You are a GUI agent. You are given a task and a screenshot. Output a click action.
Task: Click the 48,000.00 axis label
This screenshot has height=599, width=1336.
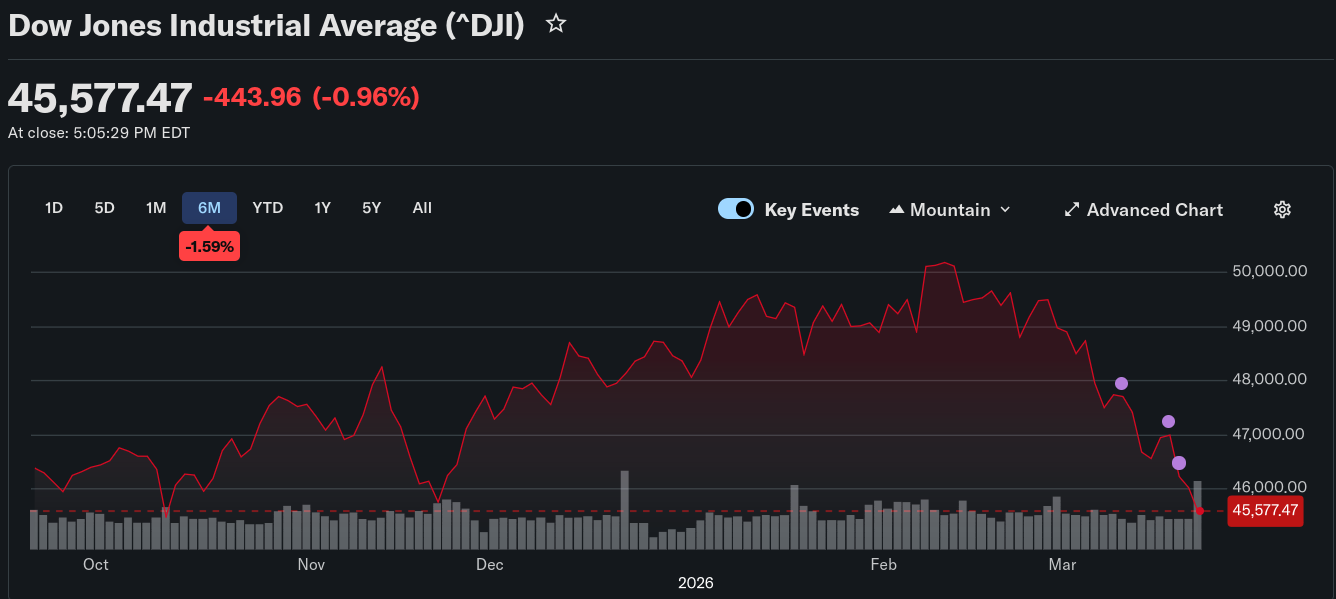tap(1268, 380)
